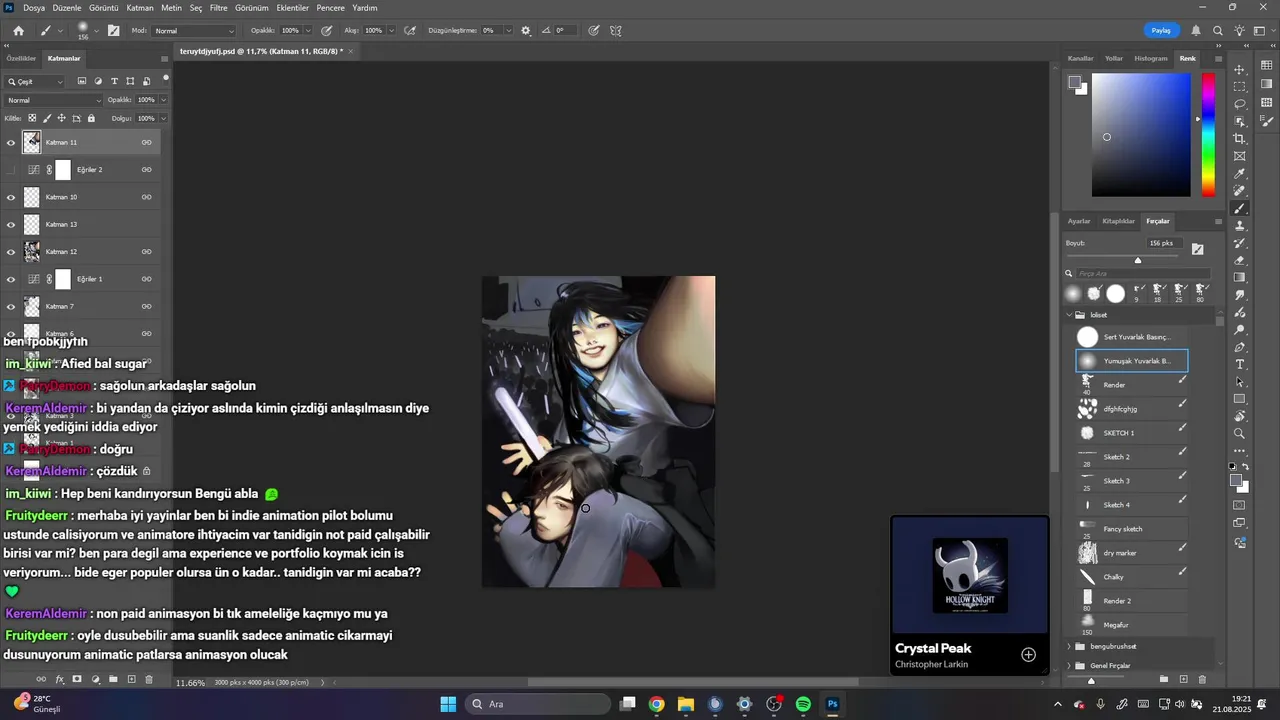Select the Eraser tool

pyautogui.click(x=1240, y=260)
